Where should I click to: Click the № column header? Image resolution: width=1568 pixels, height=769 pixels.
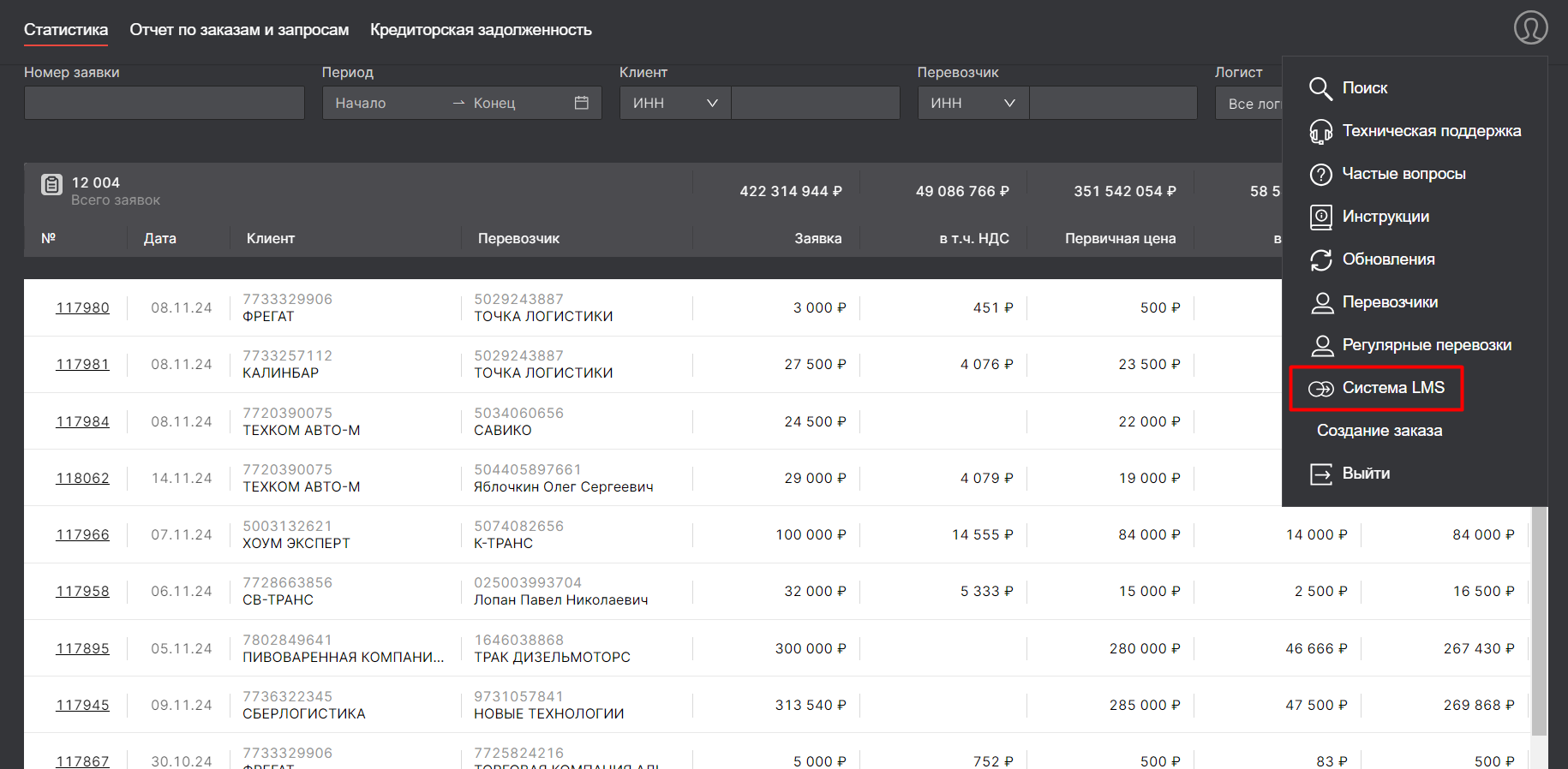pyautogui.click(x=48, y=238)
